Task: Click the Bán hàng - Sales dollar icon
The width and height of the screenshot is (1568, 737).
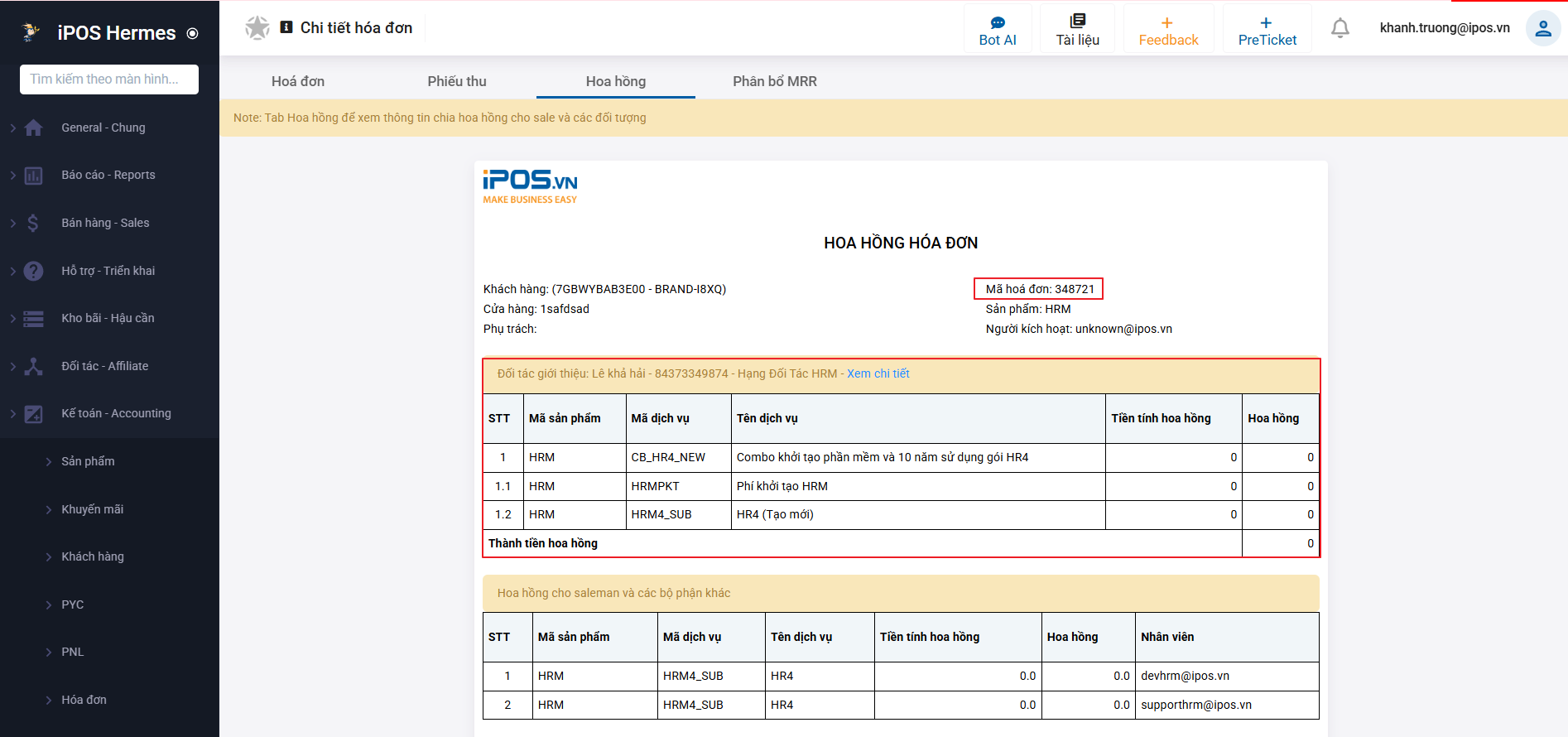Action: coord(33,223)
